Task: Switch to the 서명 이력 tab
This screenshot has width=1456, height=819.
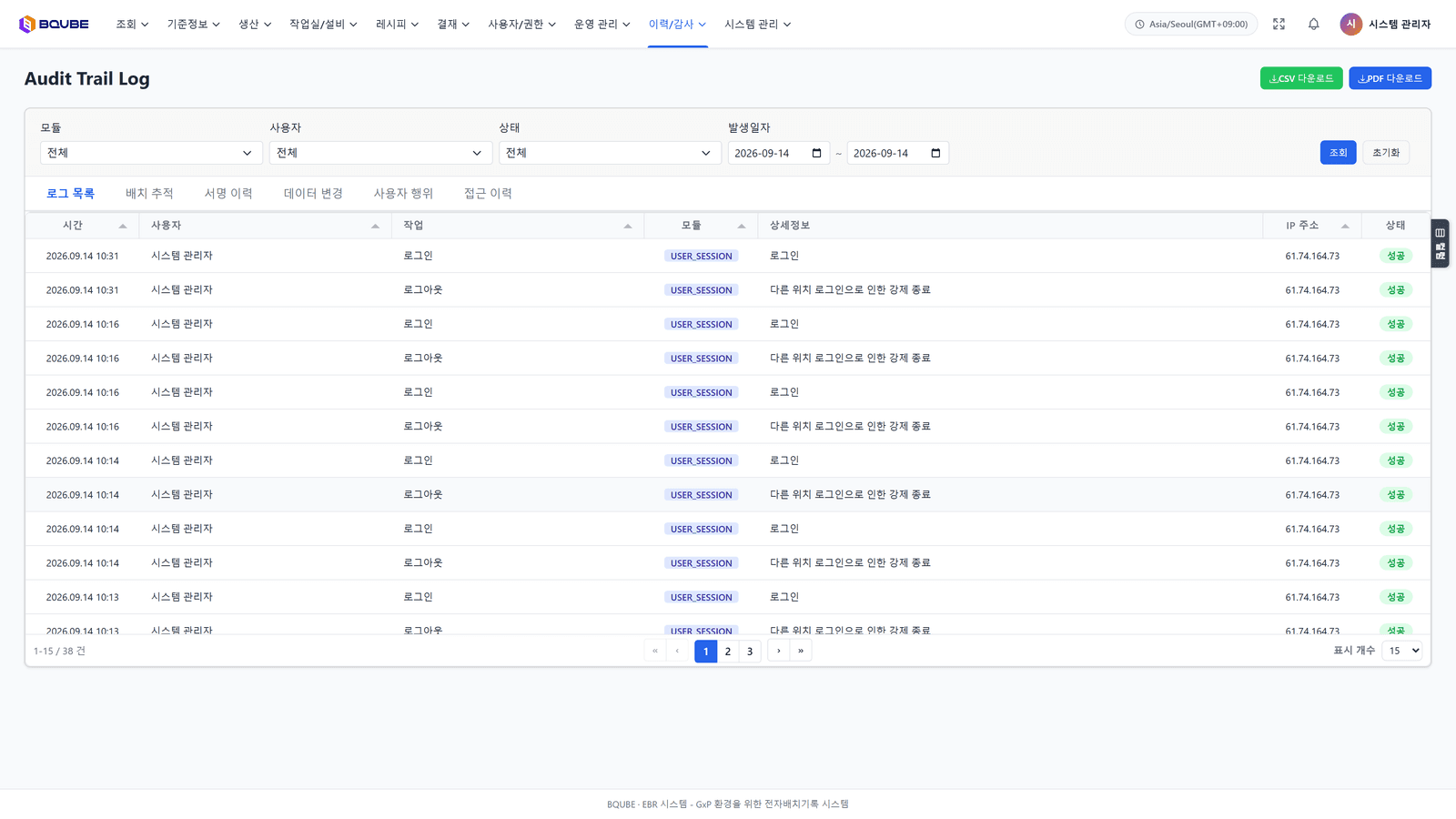Action: pos(228,194)
